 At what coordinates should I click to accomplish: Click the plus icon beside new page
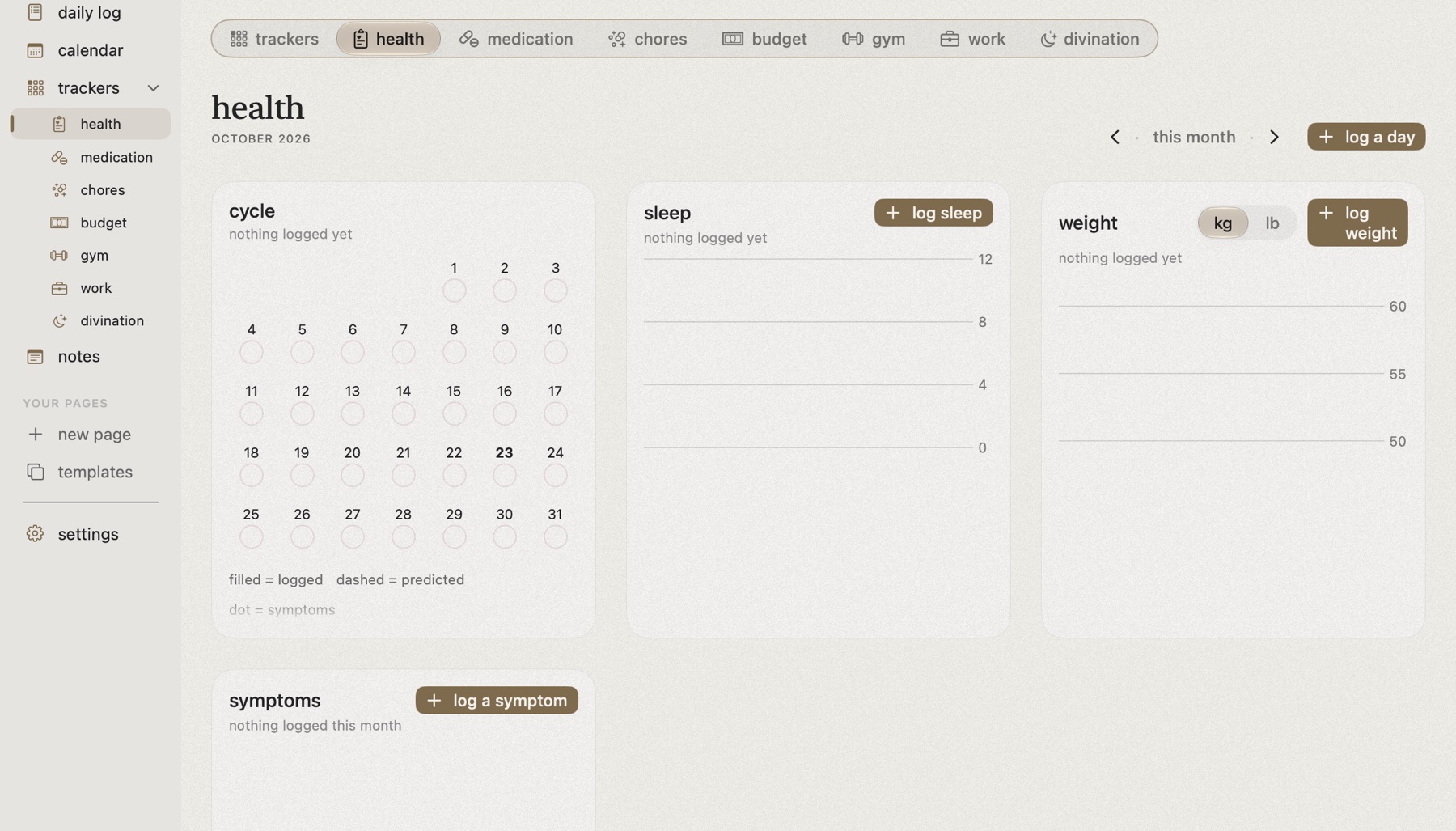(x=35, y=434)
